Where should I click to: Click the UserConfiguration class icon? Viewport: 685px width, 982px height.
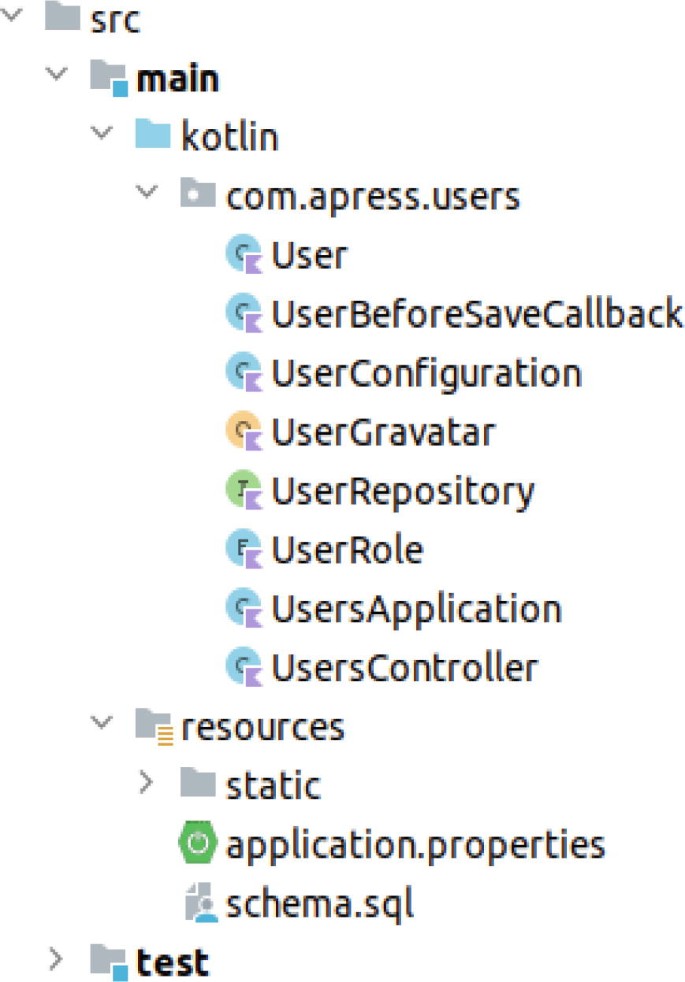[244, 373]
